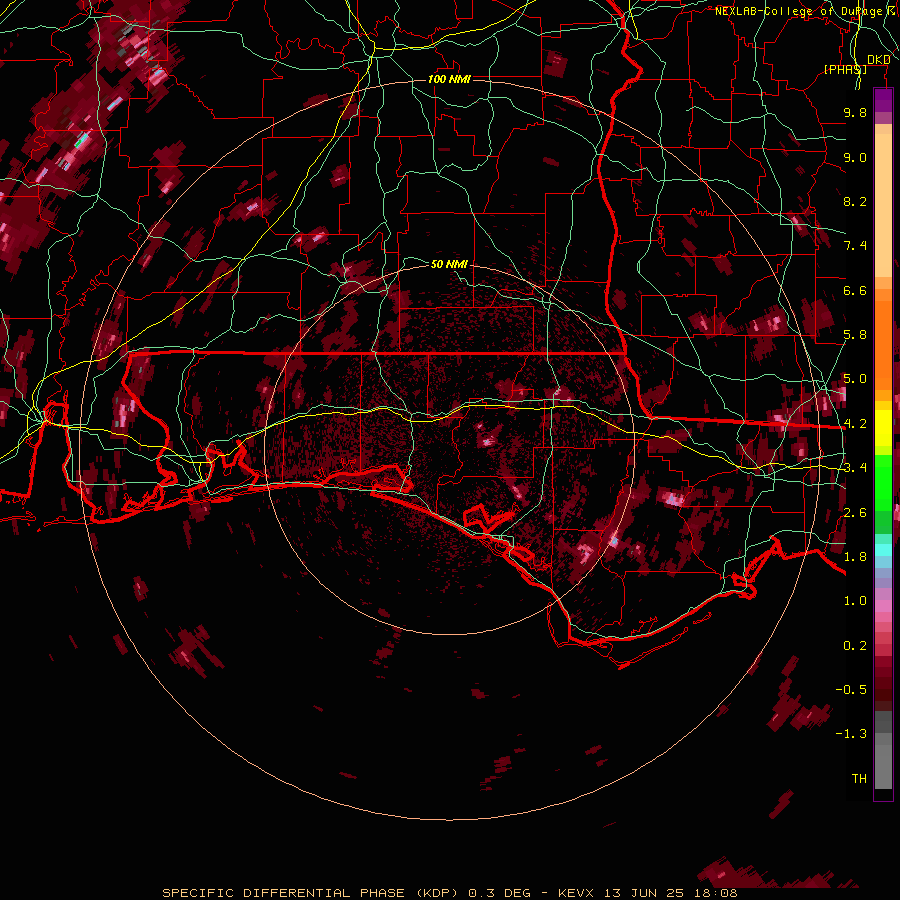The width and height of the screenshot is (900, 900).
Task: Click the 50 NMI range ring label
Action: pos(449,264)
